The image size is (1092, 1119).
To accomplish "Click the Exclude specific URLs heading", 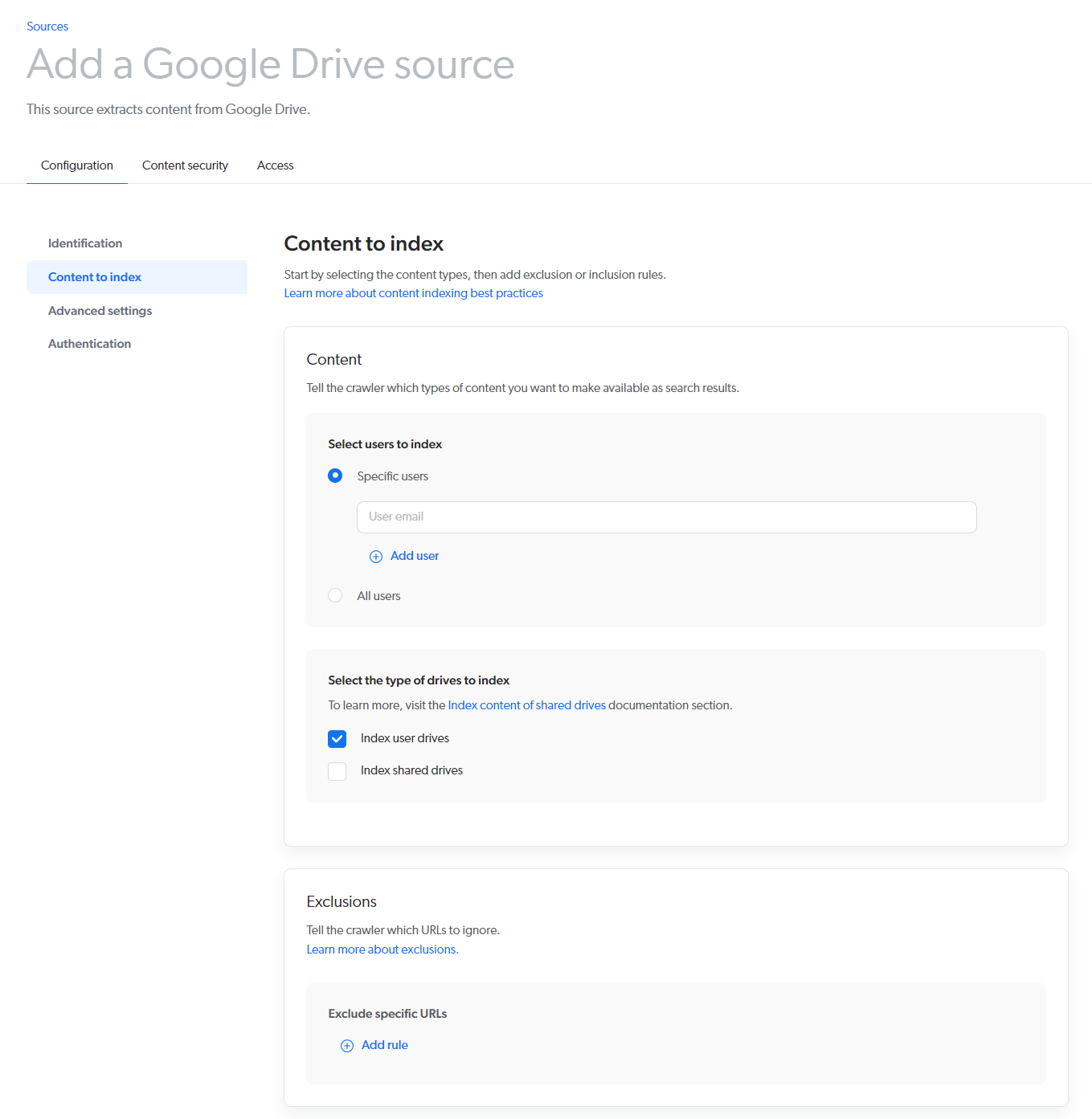I will pos(387,1014).
